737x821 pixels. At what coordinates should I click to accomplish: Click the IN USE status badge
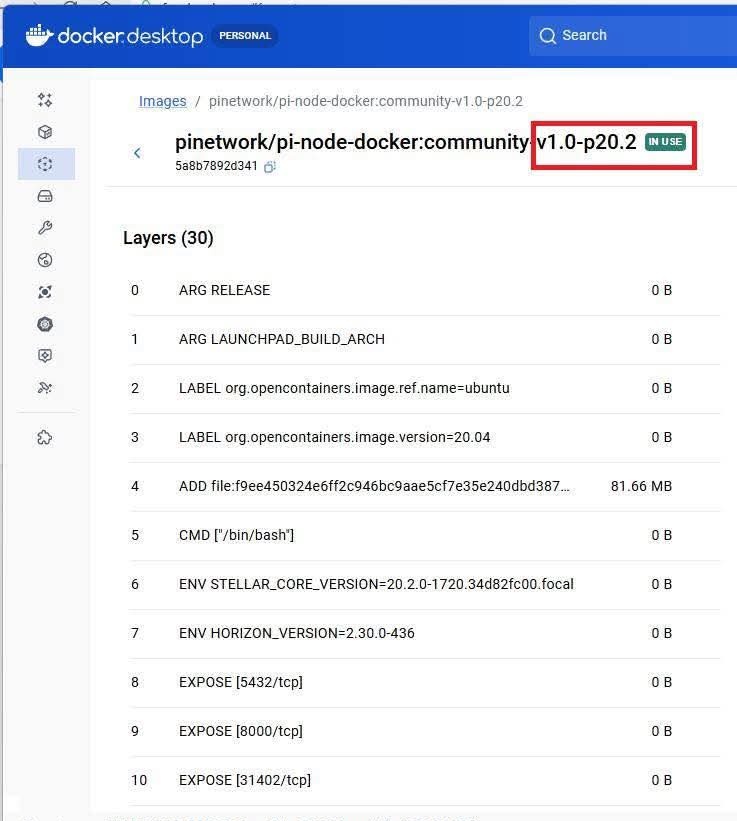pos(665,141)
